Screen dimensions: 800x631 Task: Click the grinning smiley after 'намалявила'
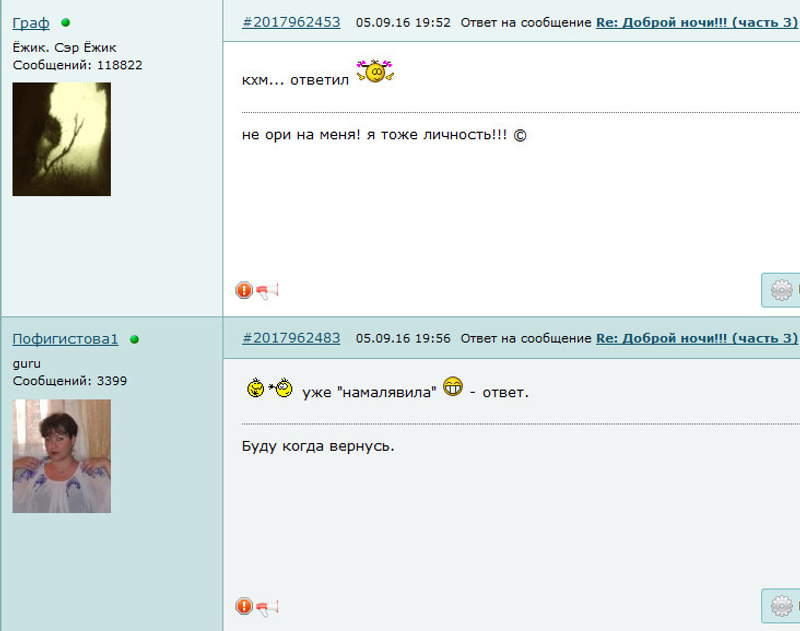pyautogui.click(x=453, y=387)
